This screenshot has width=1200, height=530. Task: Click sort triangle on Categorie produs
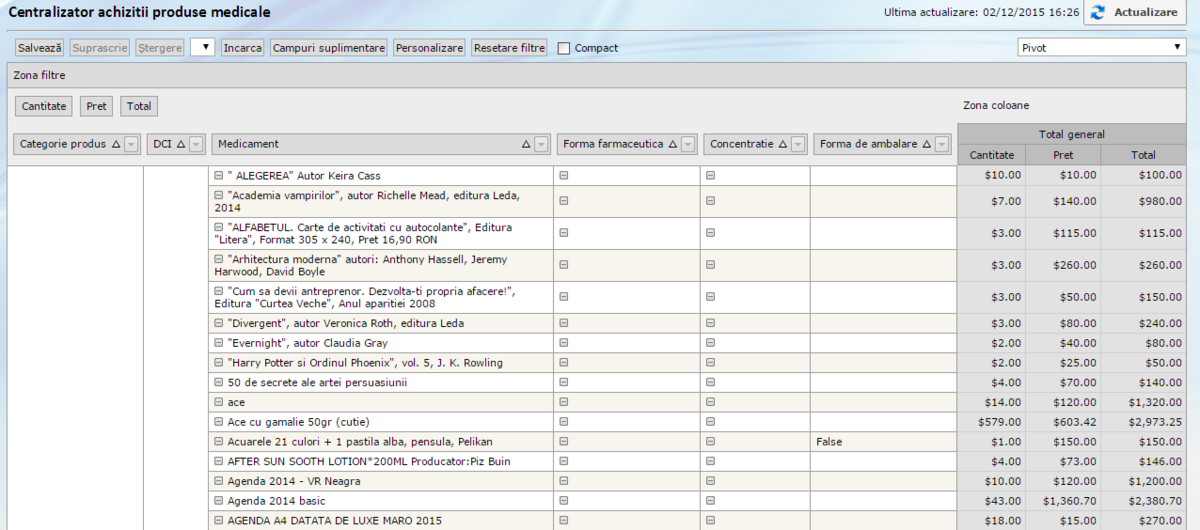[x=116, y=144]
